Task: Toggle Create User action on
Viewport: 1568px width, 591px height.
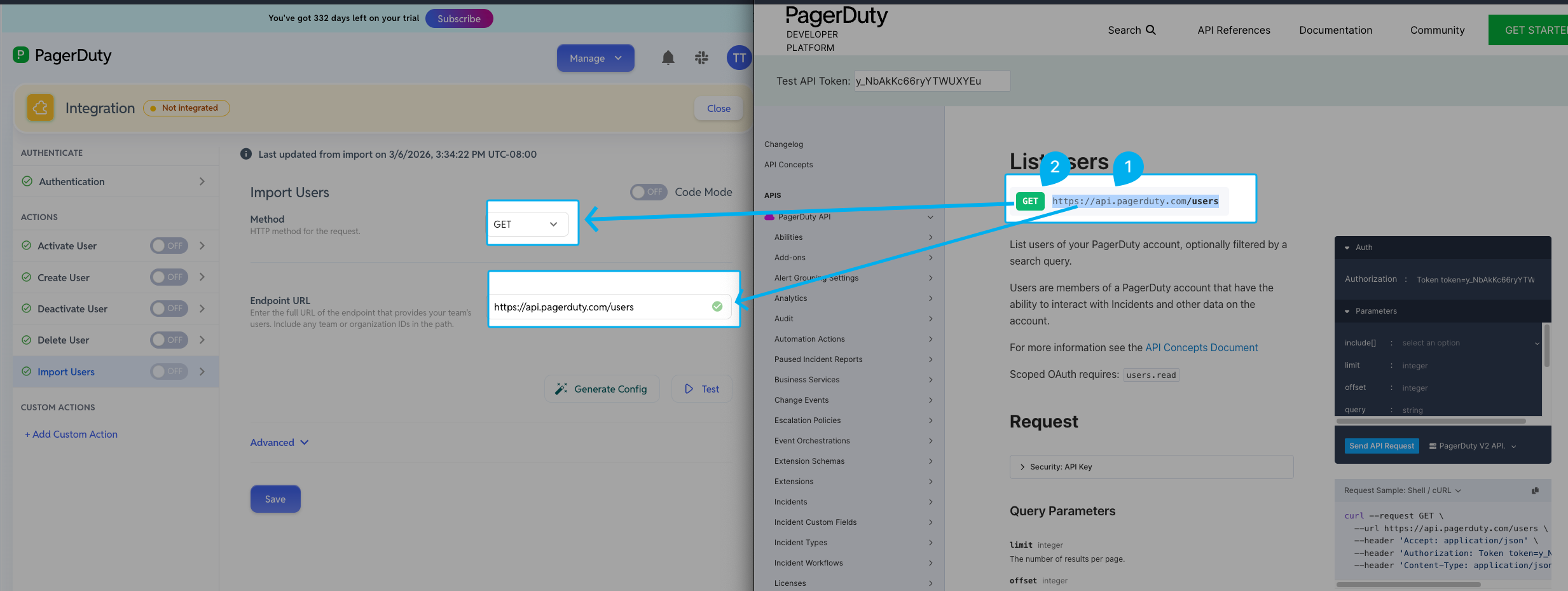Action: point(169,277)
